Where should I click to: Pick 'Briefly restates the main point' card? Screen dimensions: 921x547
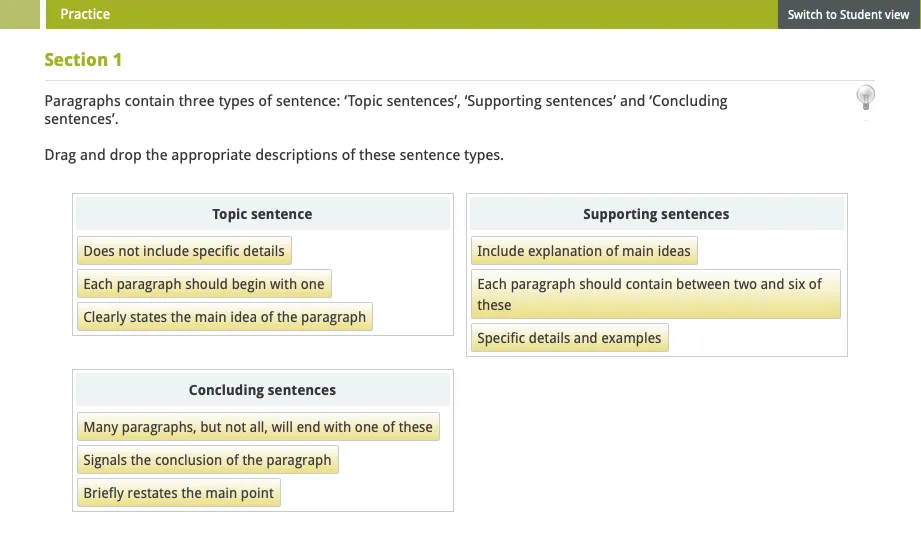pos(179,493)
